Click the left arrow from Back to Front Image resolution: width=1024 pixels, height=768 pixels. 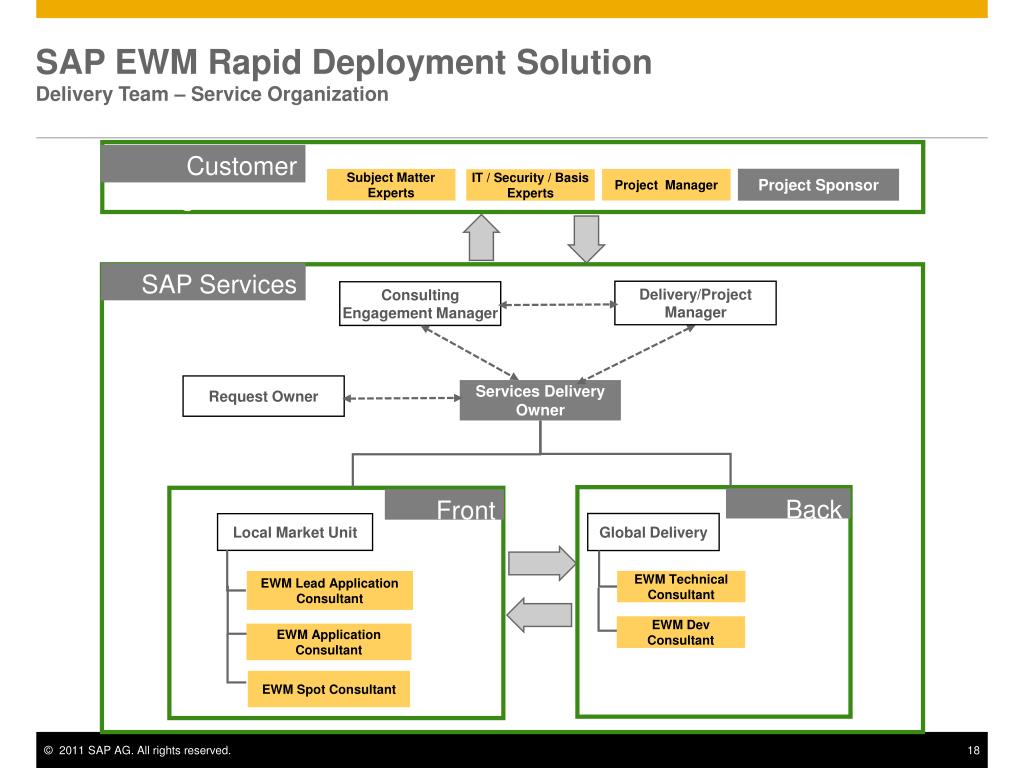pyautogui.click(x=539, y=615)
